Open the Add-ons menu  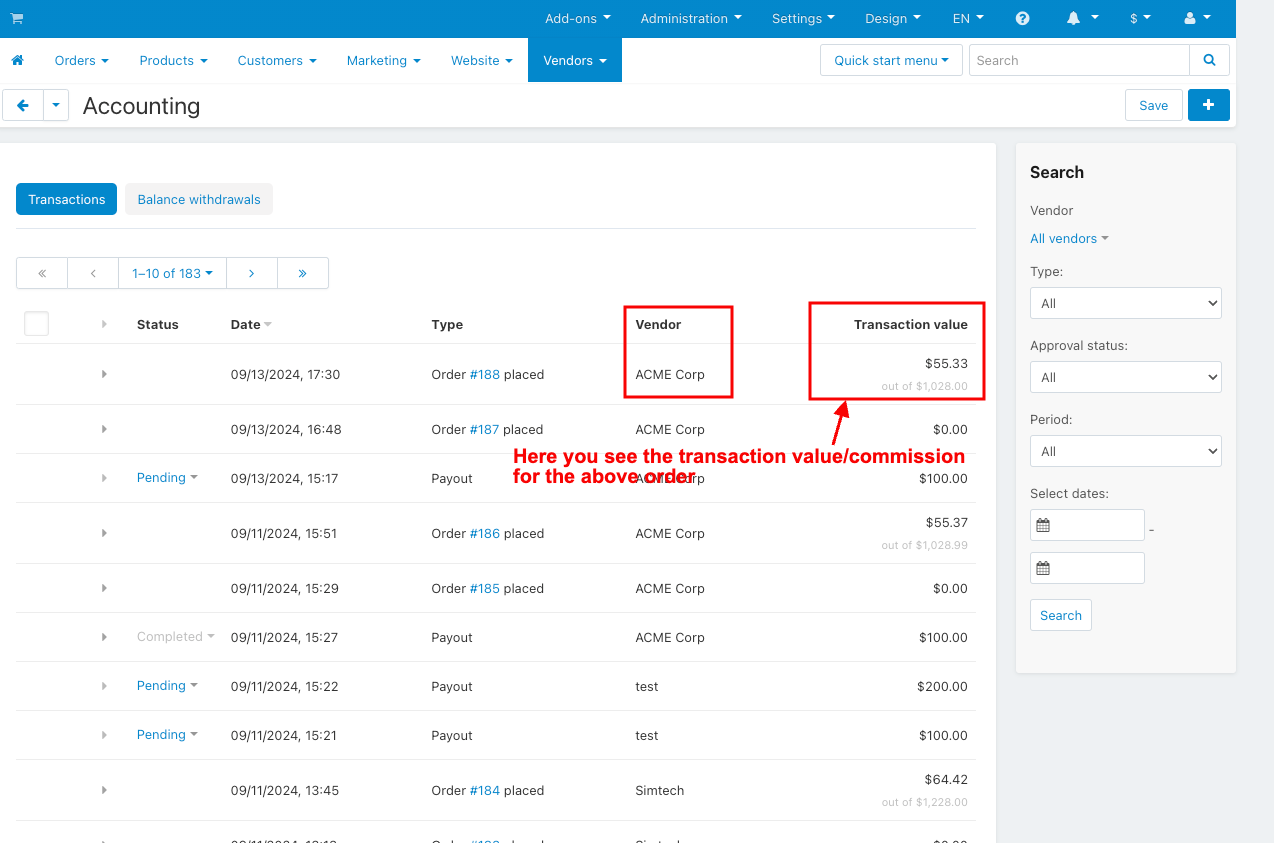tap(577, 19)
